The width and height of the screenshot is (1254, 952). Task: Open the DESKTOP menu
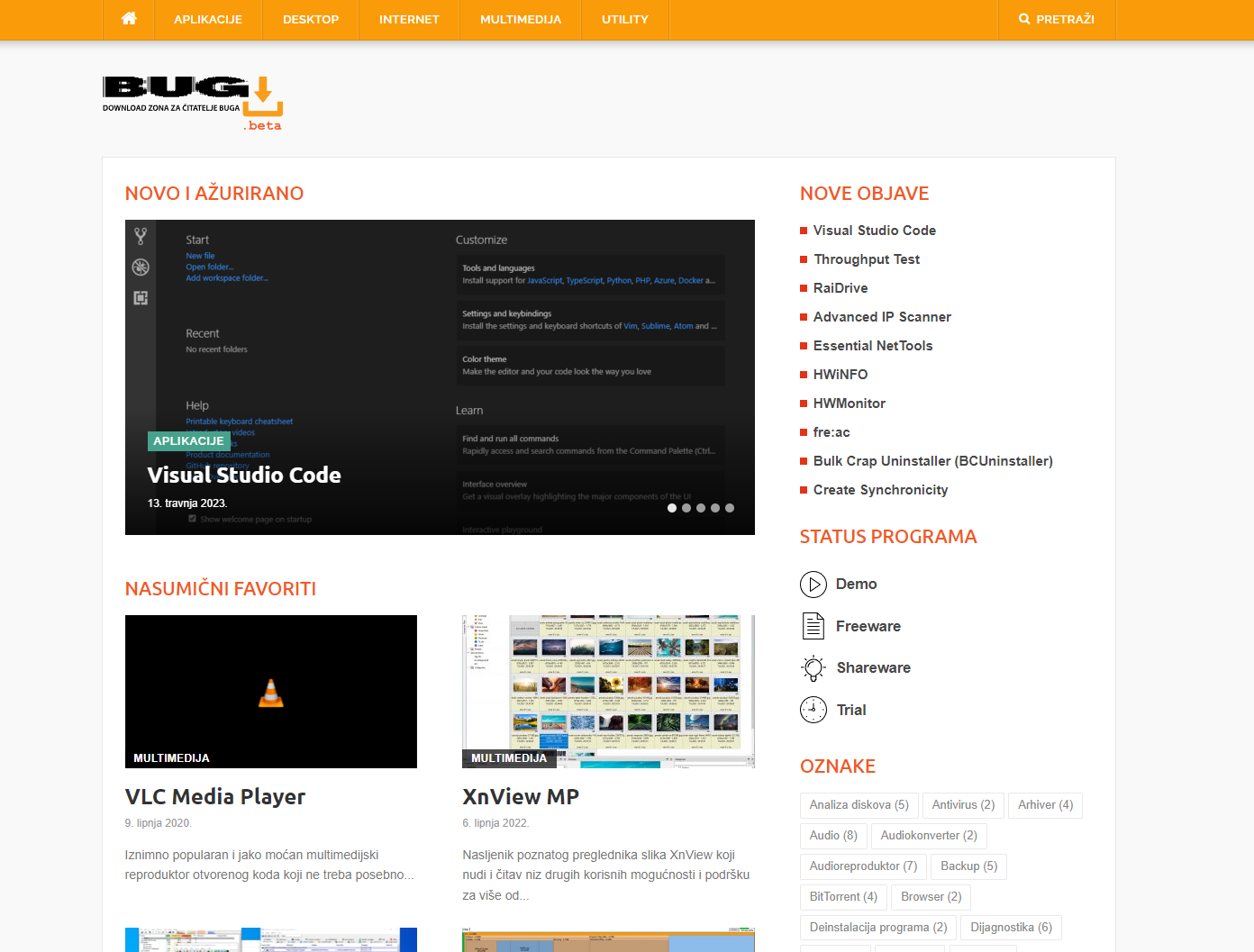point(311,19)
